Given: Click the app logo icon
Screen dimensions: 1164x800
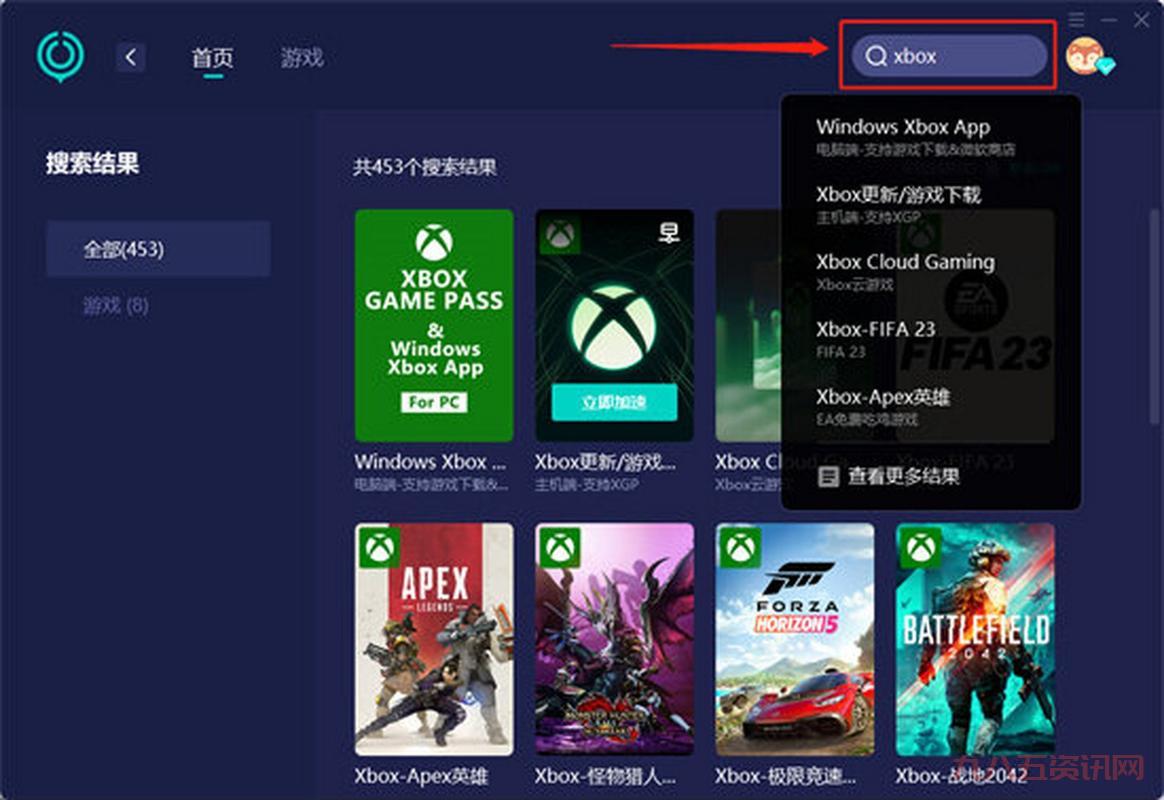Looking at the screenshot, I should click(x=60, y=56).
